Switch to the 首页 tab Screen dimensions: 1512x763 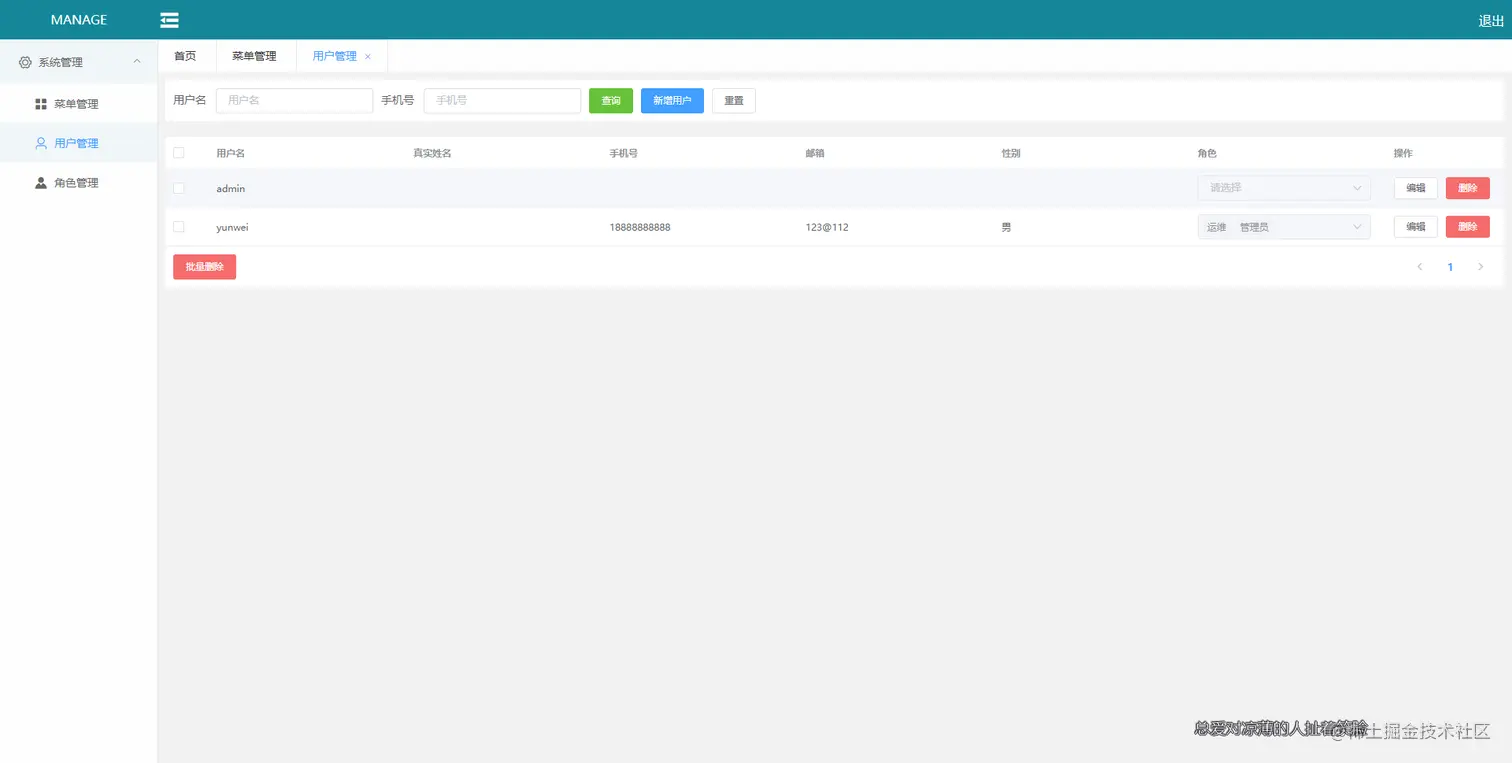(186, 56)
